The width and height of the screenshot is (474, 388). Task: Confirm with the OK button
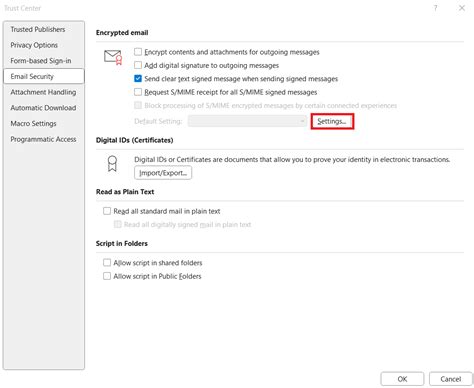coord(402,379)
